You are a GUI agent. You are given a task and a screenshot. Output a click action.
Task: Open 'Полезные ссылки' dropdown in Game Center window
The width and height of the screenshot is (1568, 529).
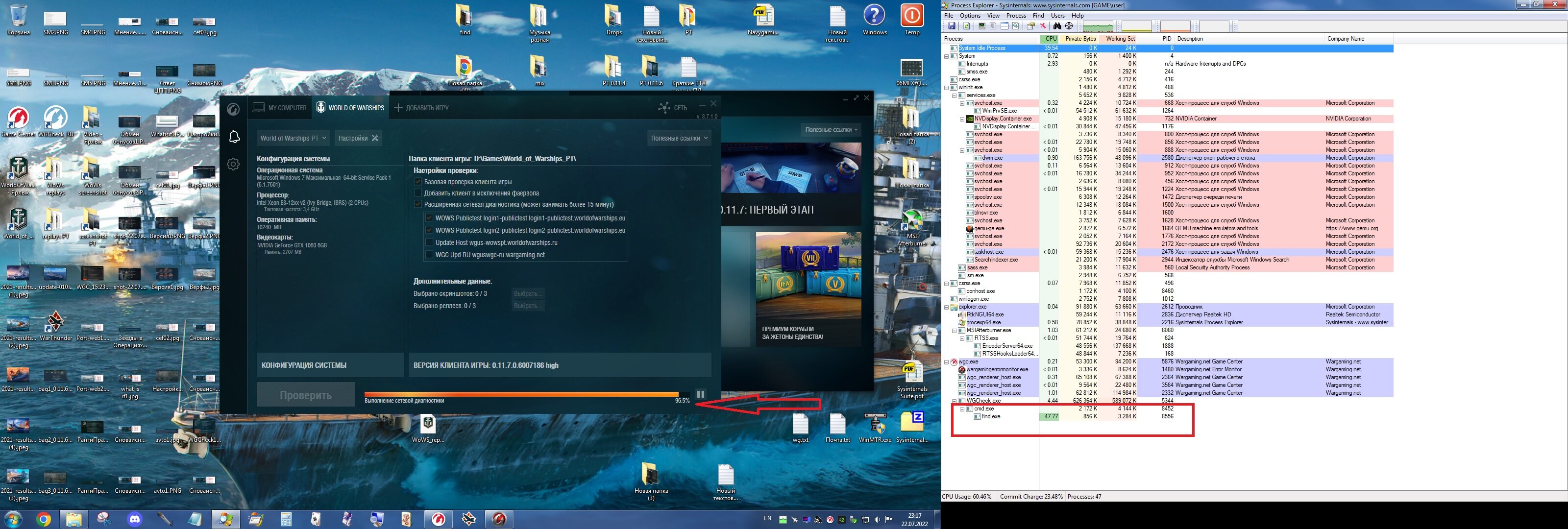832,130
